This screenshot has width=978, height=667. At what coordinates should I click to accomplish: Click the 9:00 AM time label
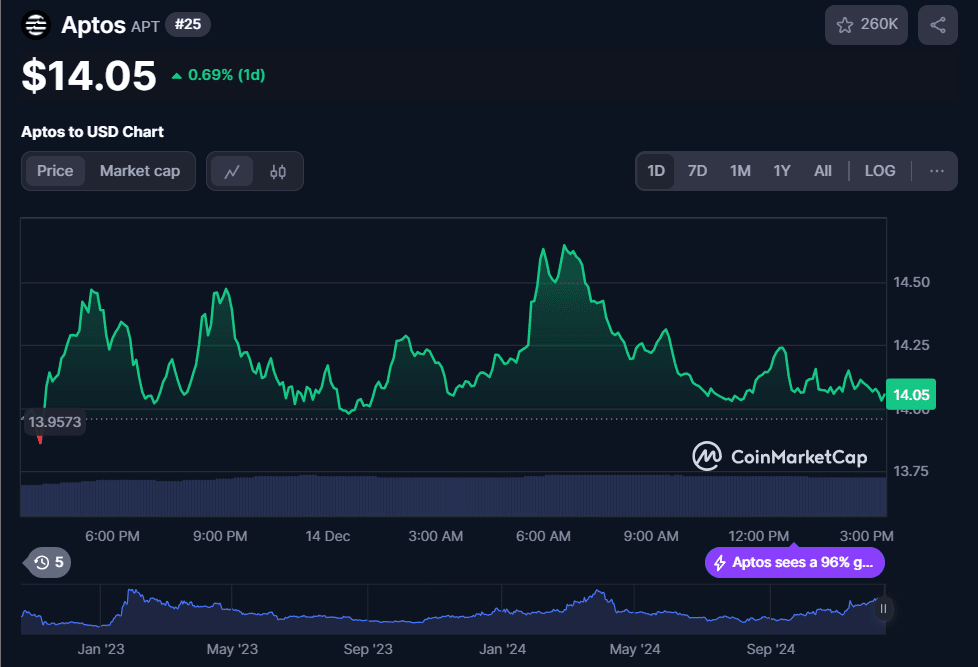click(x=651, y=536)
